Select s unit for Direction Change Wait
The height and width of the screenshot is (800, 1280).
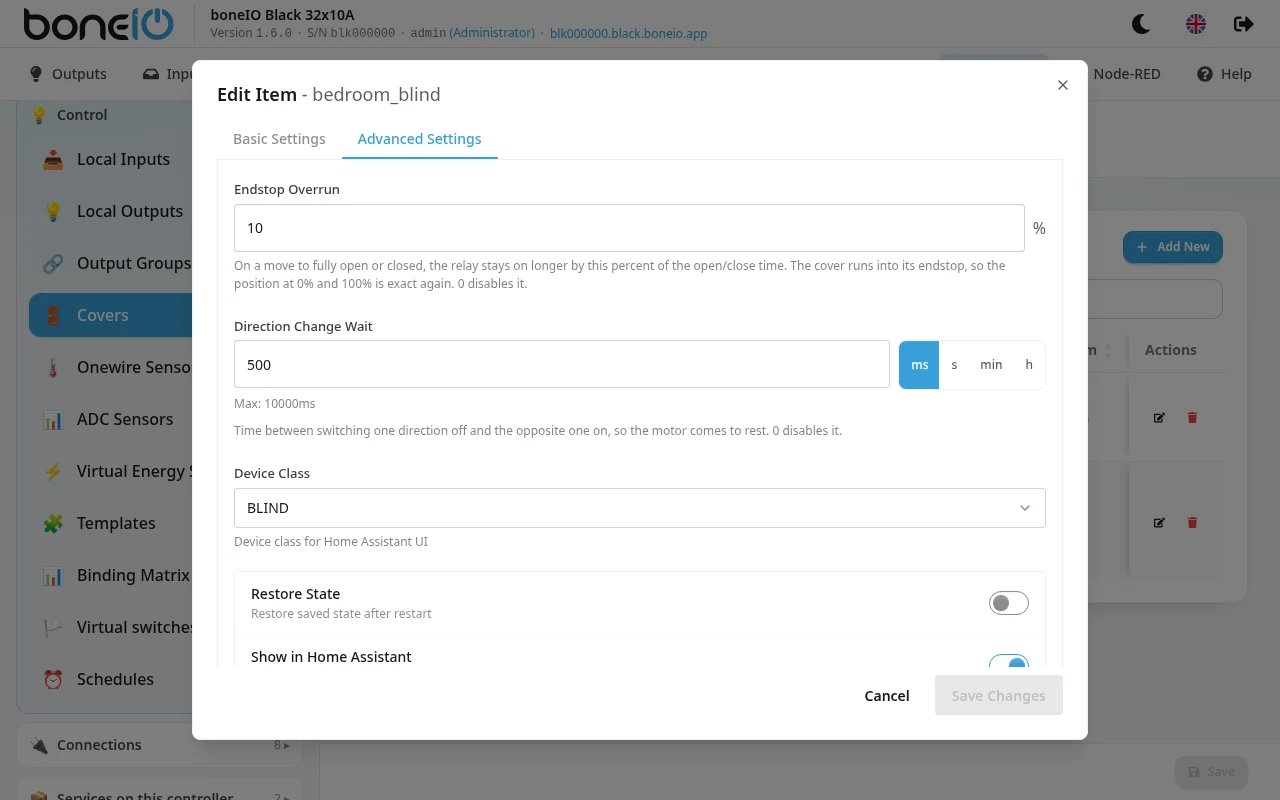(954, 364)
